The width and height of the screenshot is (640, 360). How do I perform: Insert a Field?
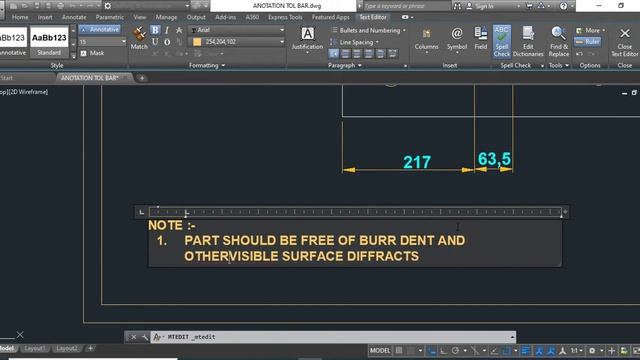pos(480,39)
